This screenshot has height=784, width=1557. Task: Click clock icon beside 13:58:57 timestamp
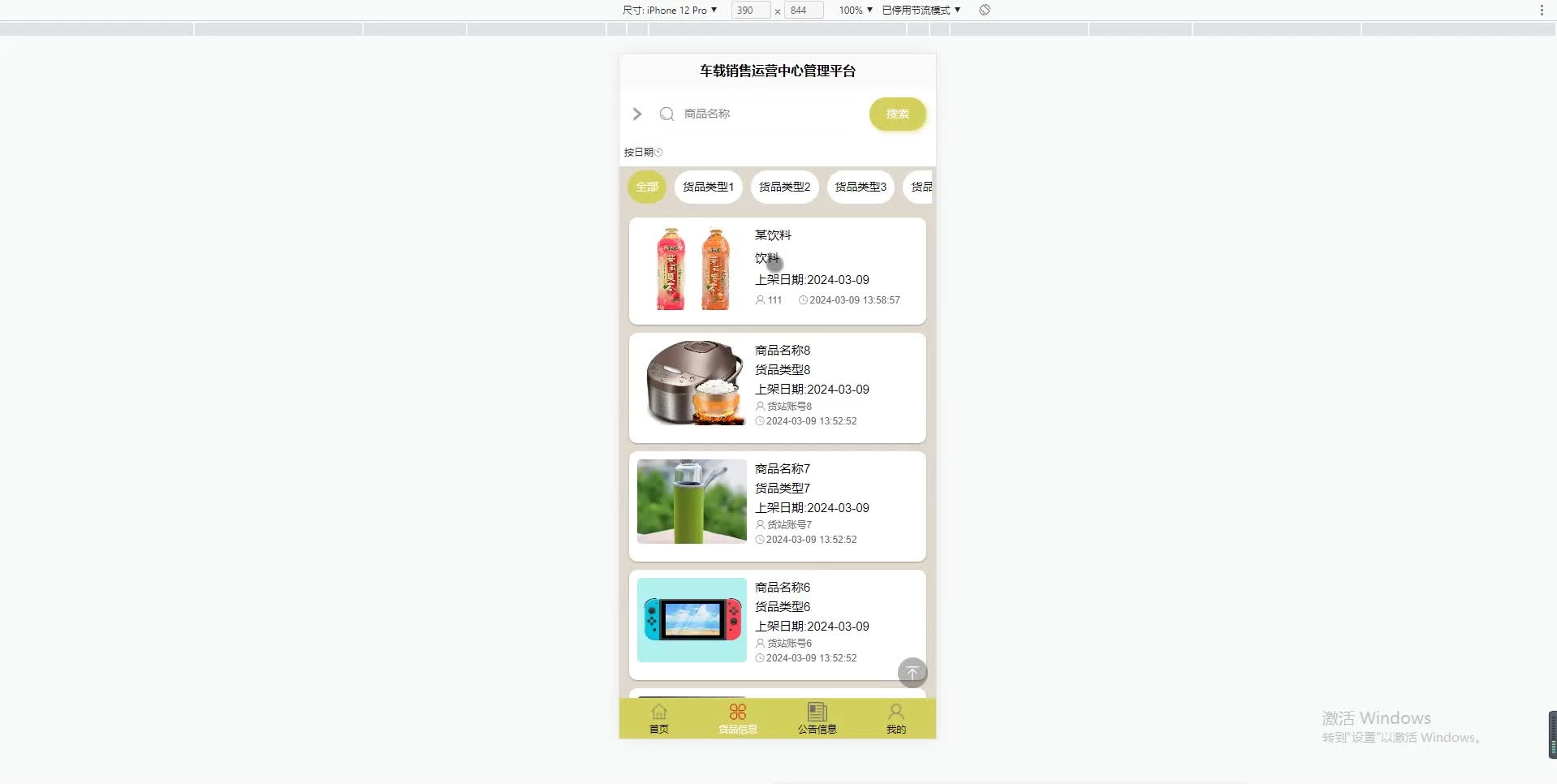(803, 300)
